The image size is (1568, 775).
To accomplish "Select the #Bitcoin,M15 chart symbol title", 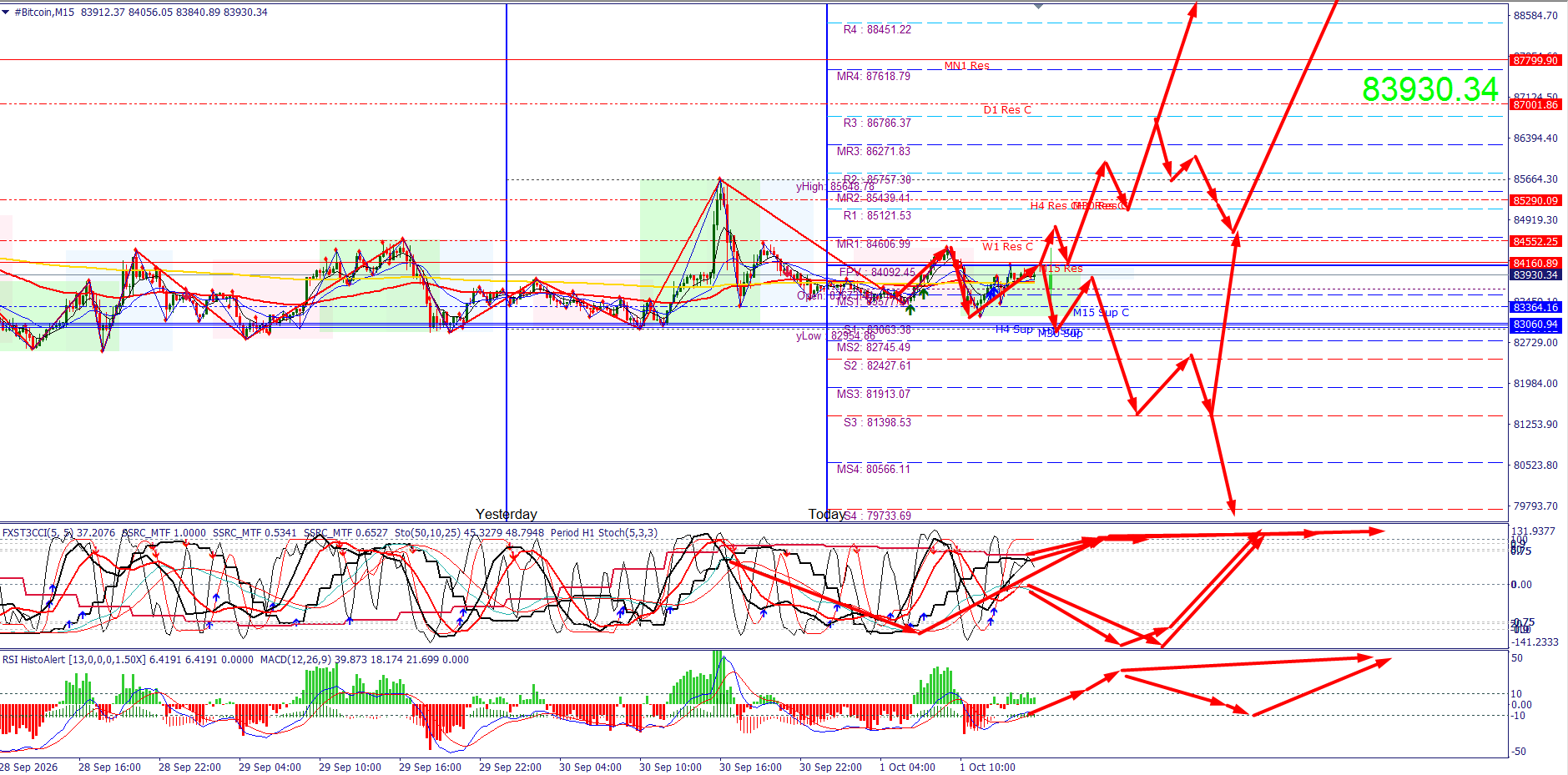I will click(x=44, y=13).
